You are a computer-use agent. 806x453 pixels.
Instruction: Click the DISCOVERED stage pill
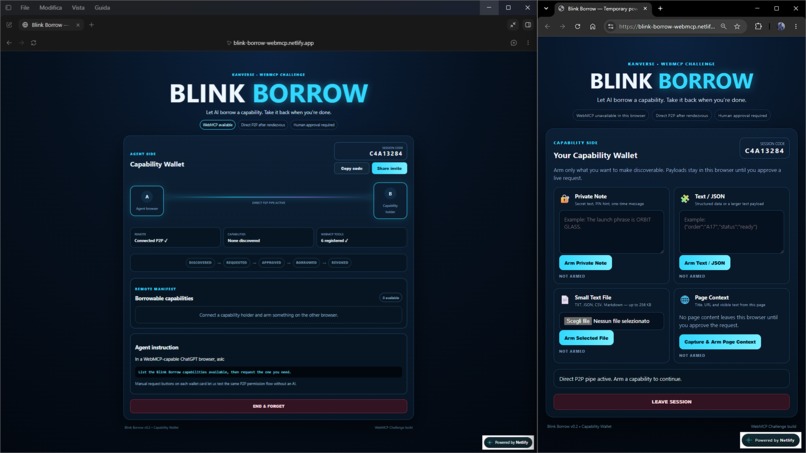[200, 263]
